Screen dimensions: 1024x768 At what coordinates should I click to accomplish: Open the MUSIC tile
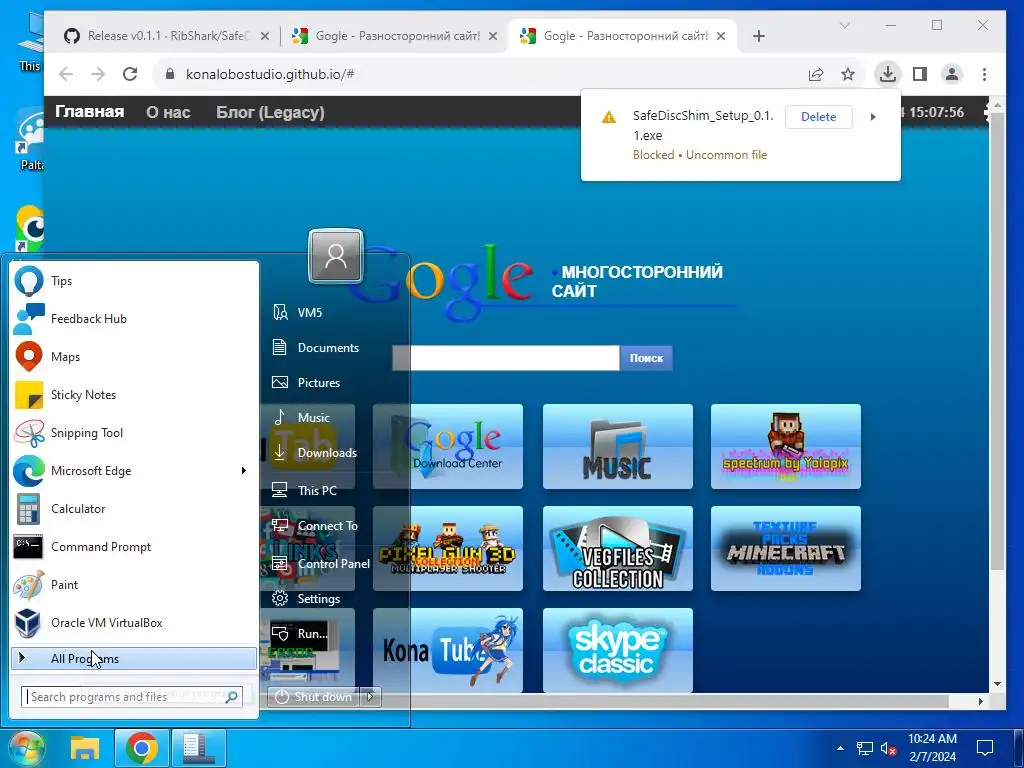click(x=618, y=447)
